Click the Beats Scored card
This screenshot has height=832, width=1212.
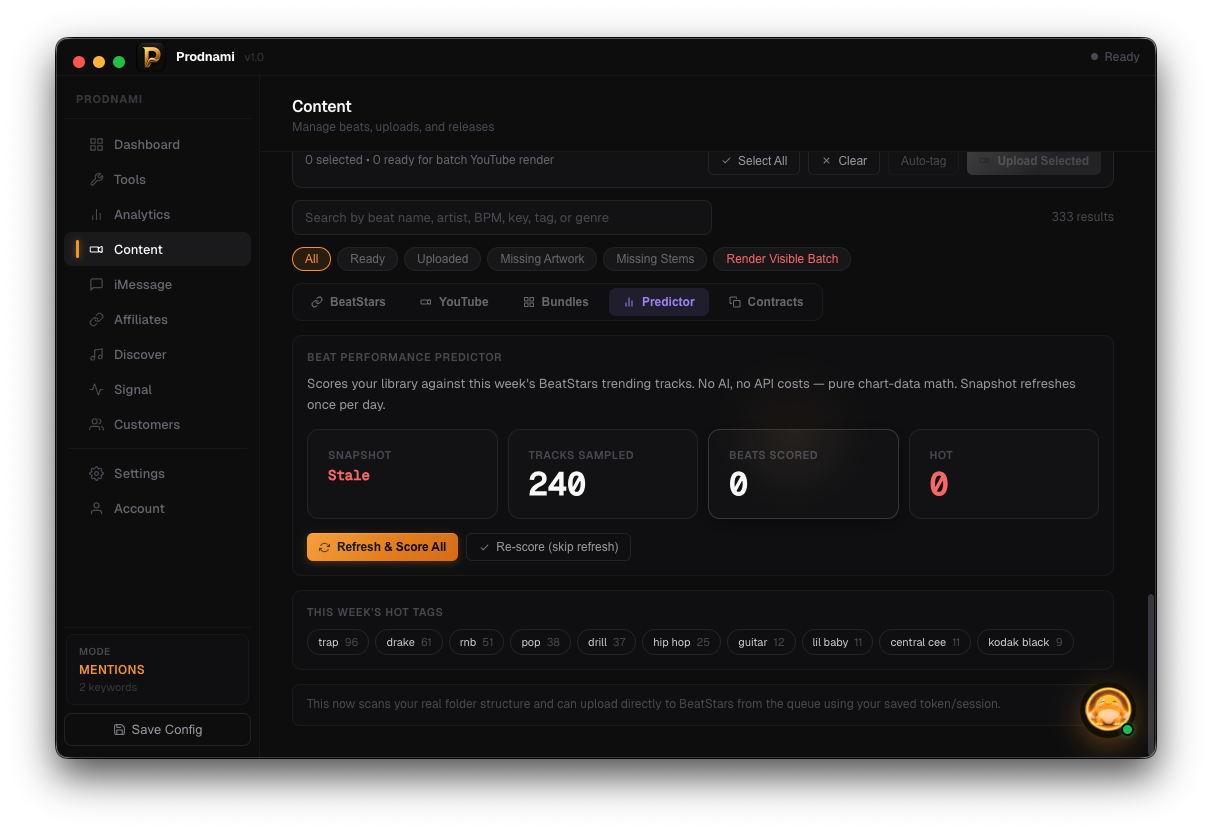click(x=803, y=474)
